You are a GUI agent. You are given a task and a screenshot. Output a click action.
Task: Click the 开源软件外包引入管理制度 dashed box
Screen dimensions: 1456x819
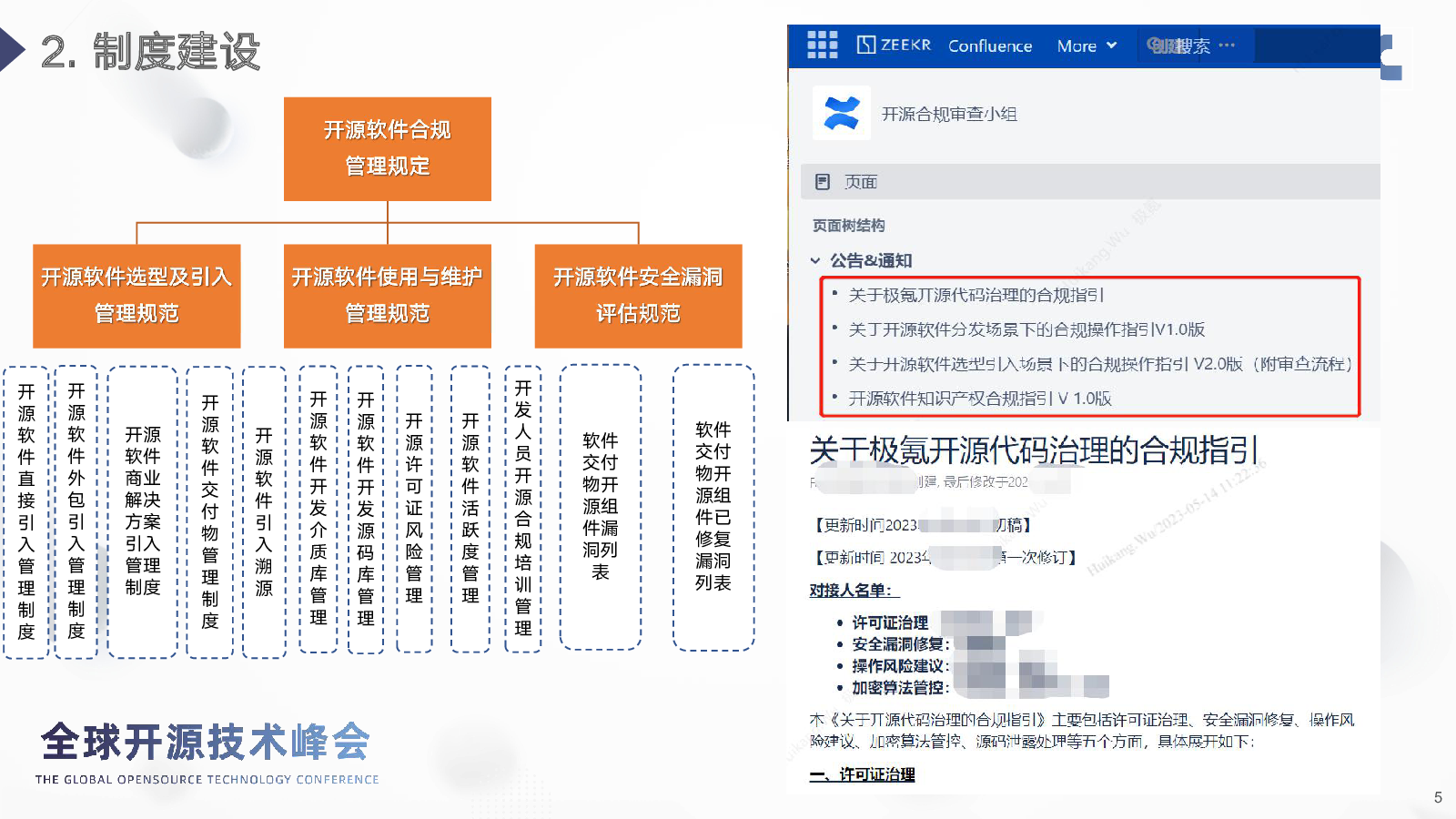pyautogui.click(x=76, y=511)
